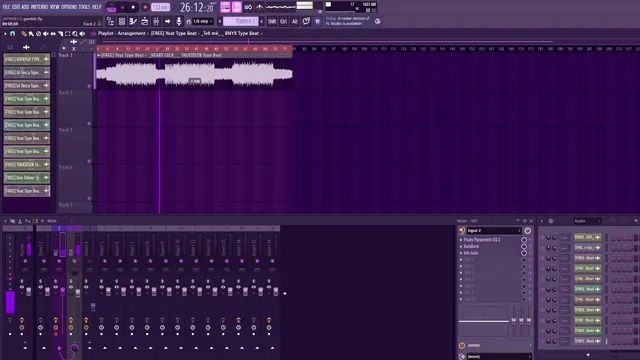Select the playlist draw pencil tool
640x360 pixels.
coord(24,34)
